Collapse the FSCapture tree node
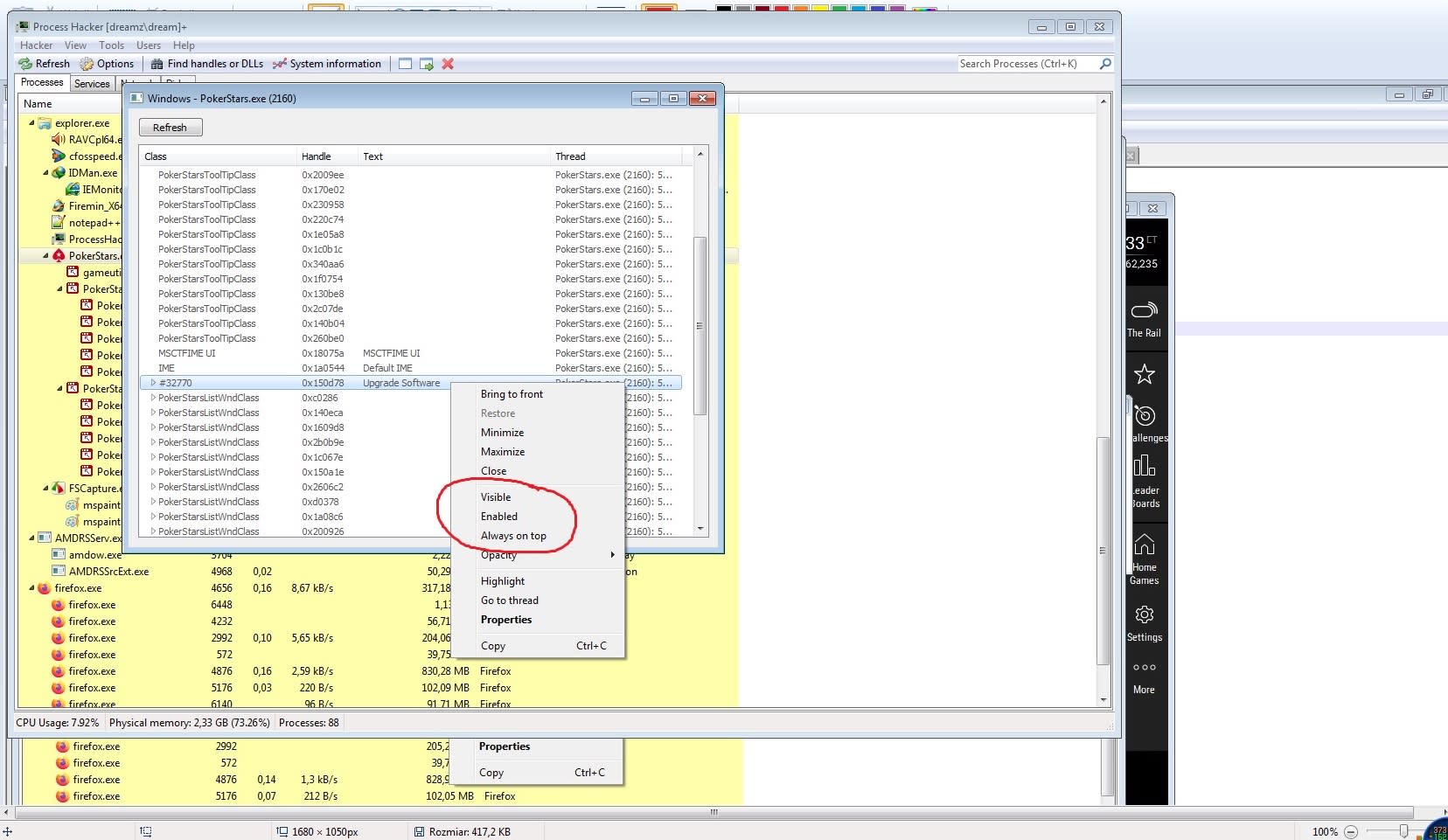The height and width of the screenshot is (840, 1448). 45,489
